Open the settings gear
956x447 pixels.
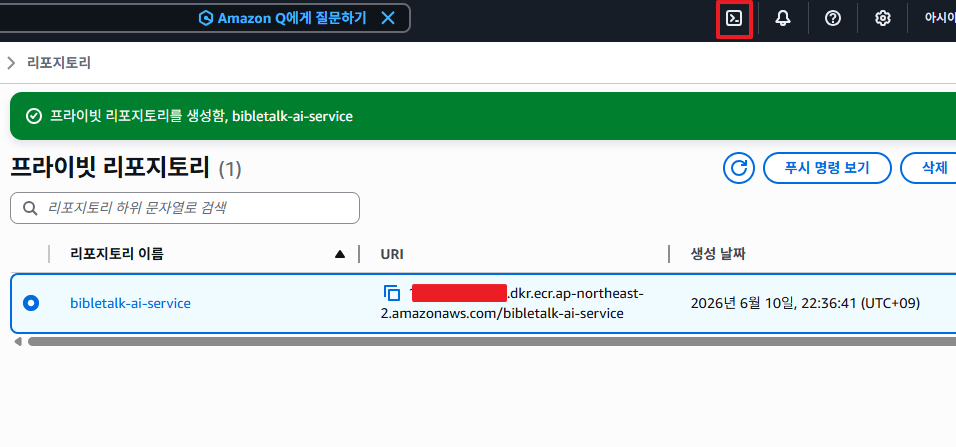click(882, 19)
